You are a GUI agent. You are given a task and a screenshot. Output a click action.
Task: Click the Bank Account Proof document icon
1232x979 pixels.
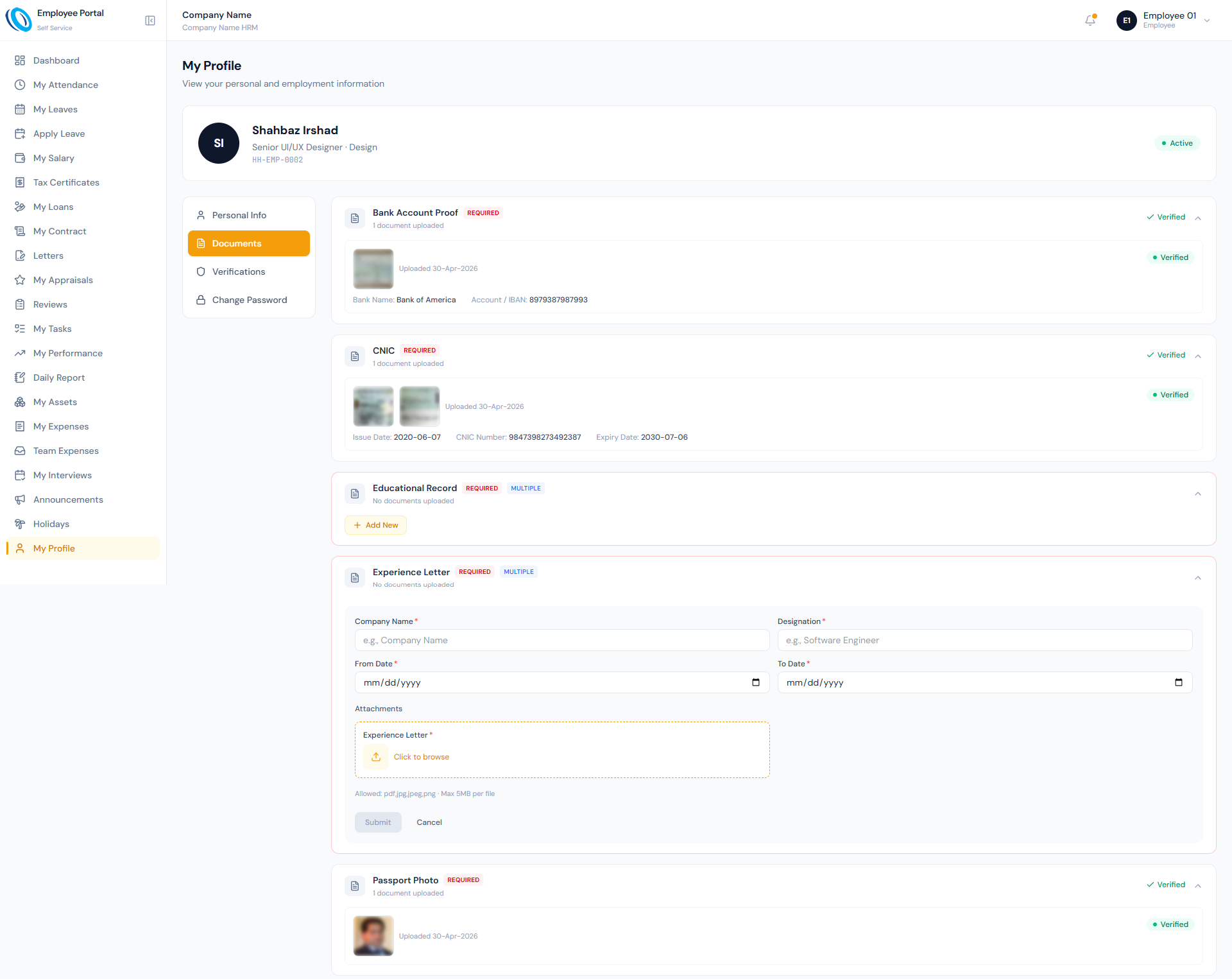pos(355,218)
